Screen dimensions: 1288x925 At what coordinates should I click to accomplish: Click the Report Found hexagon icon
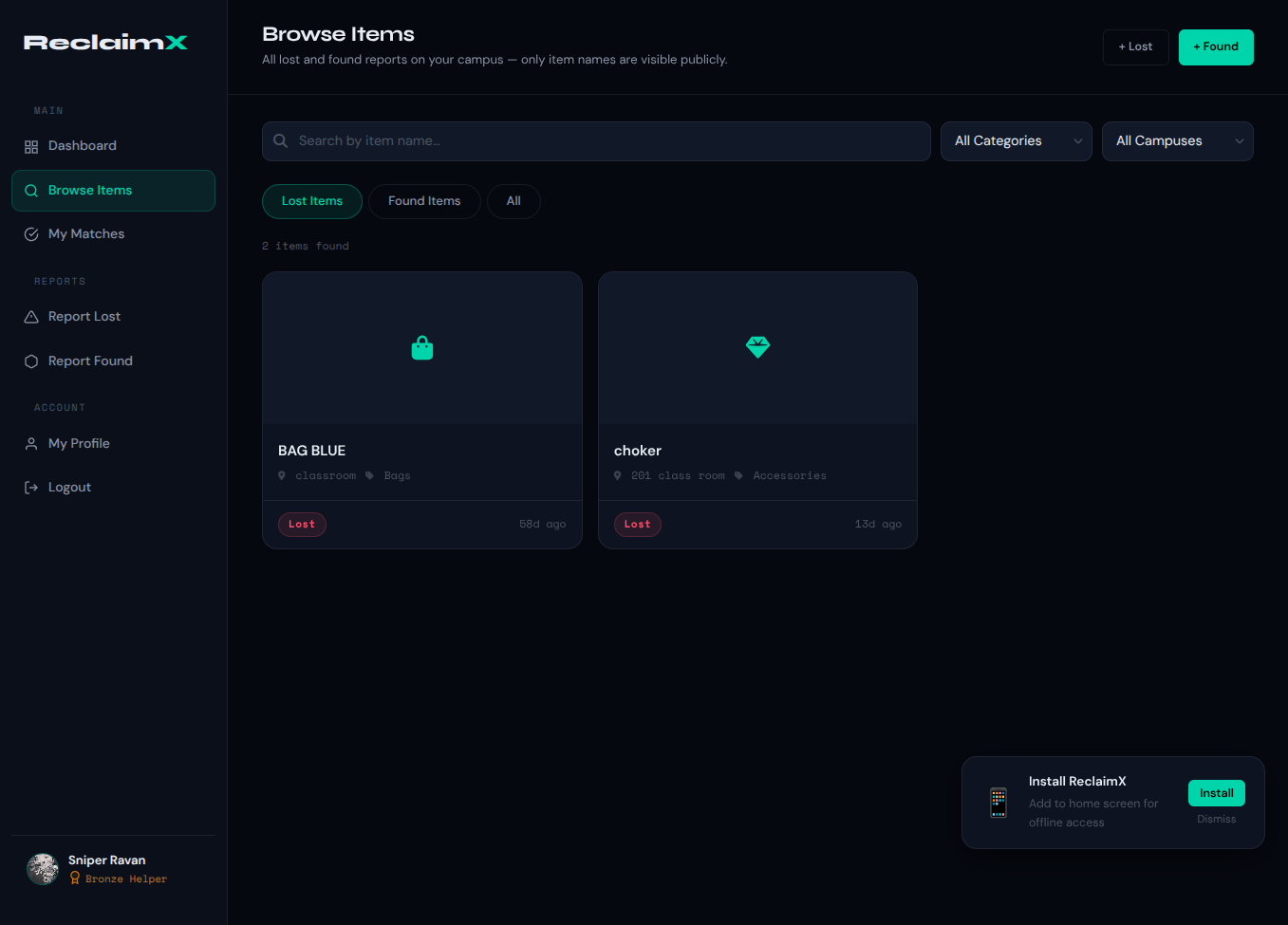pyautogui.click(x=31, y=361)
